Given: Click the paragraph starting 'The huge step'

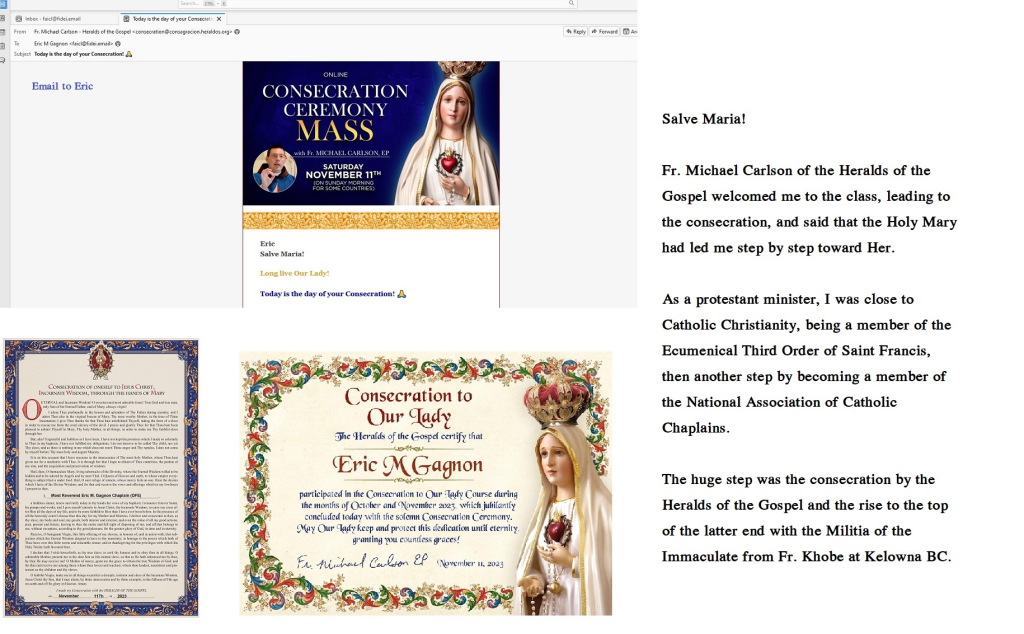Looking at the screenshot, I should click(x=807, y=518).
